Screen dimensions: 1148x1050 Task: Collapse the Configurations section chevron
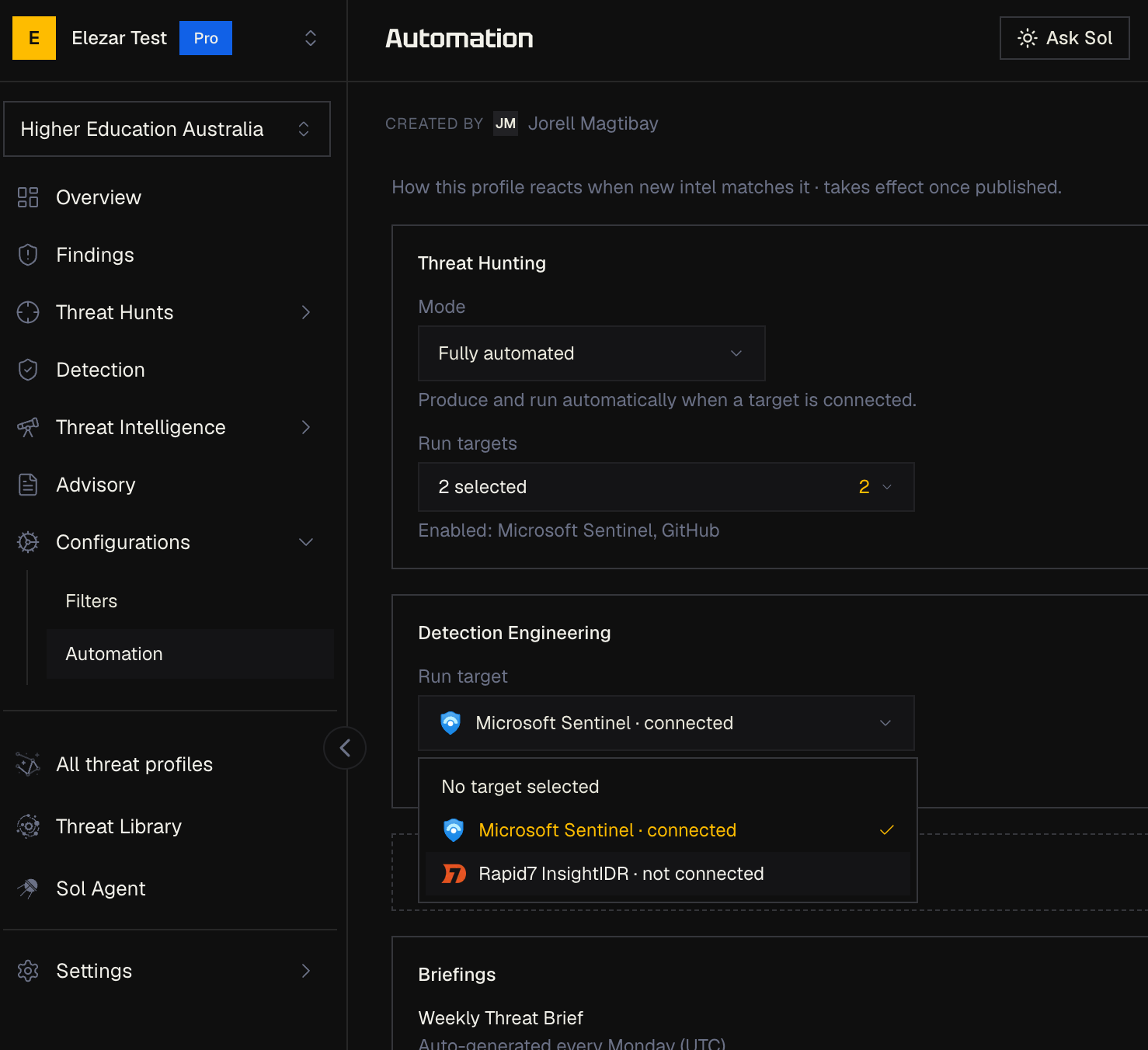pyautogui.click(x=306, y=542)
